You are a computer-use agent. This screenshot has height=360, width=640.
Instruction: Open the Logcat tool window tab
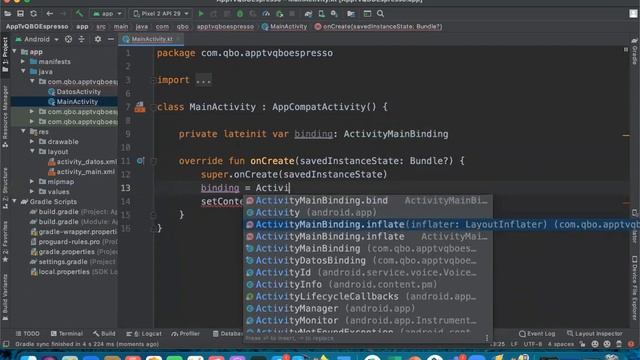pos(144,333)
